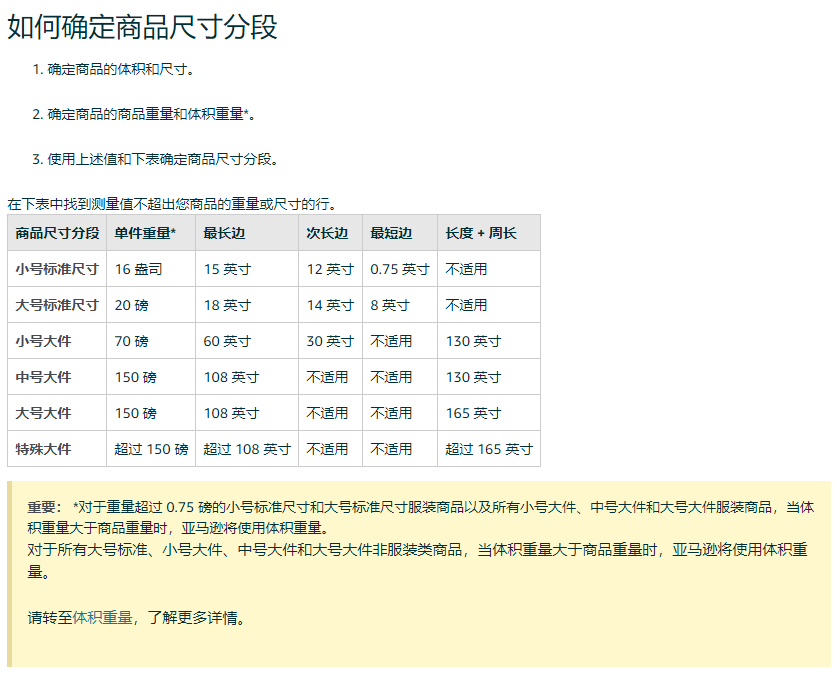Select the 大号标准尺寸 row label
Viewport: 835px width, 683px height.
[x=57, y=305]
